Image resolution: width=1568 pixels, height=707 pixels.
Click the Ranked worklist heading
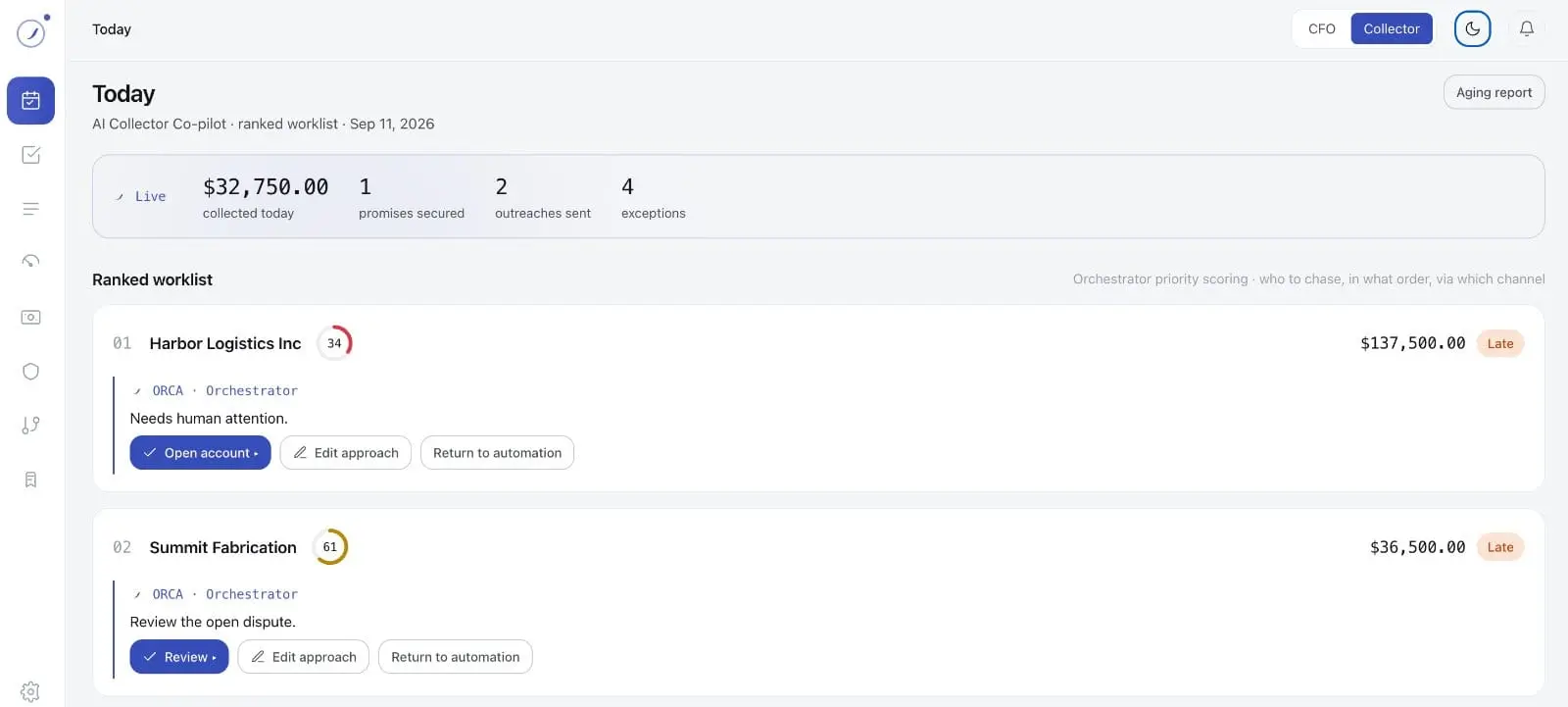tap(152, 279)
